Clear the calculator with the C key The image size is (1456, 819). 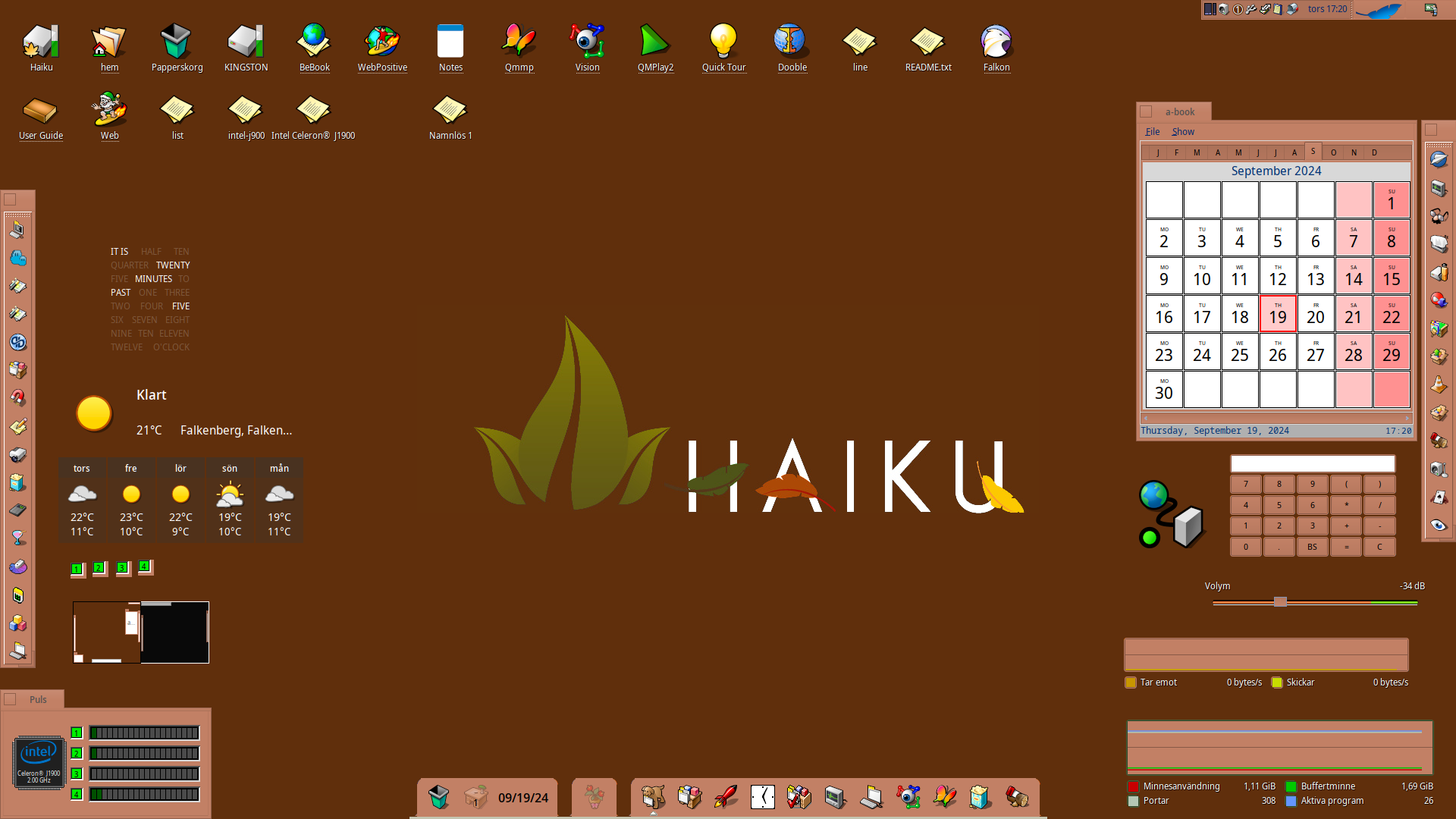tap(1380, 547)
